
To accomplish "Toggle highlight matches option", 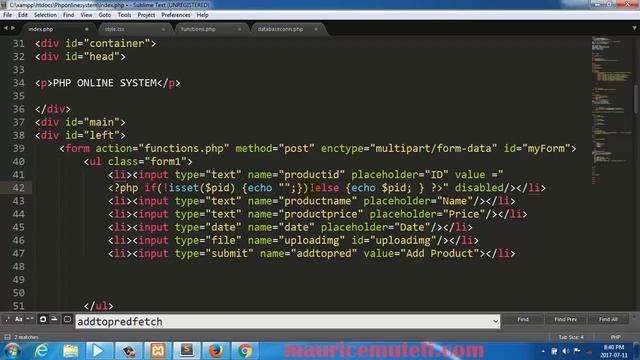I will click(67, 319).
